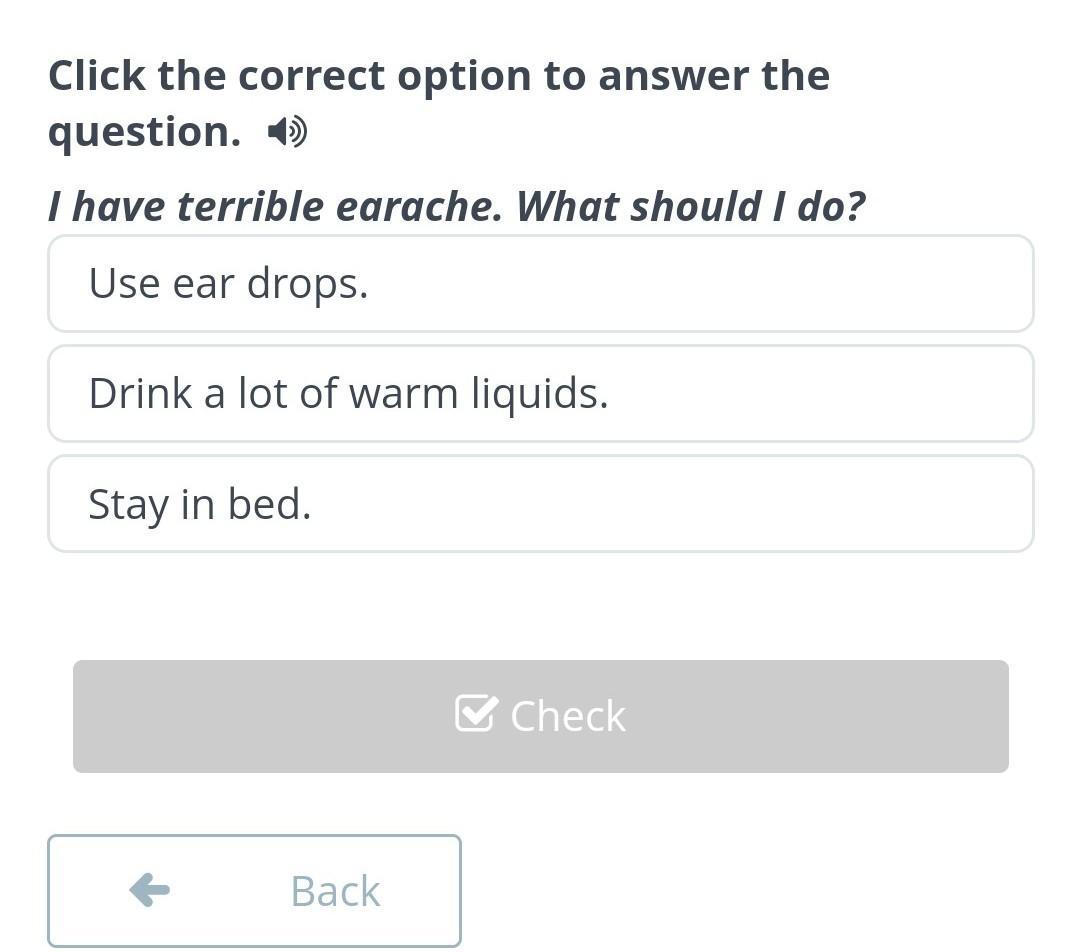The height and width of the screenshot is (952, 1080).
Task: Listen to the instruction via the sound icon
Action: click(287, 132)
